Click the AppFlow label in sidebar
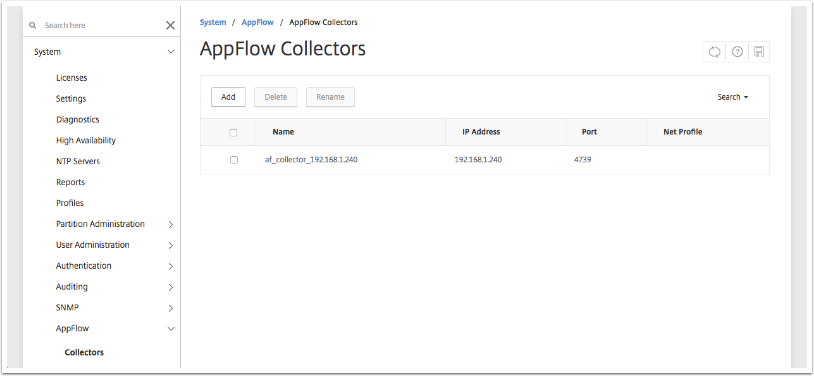 coord(72,328)
